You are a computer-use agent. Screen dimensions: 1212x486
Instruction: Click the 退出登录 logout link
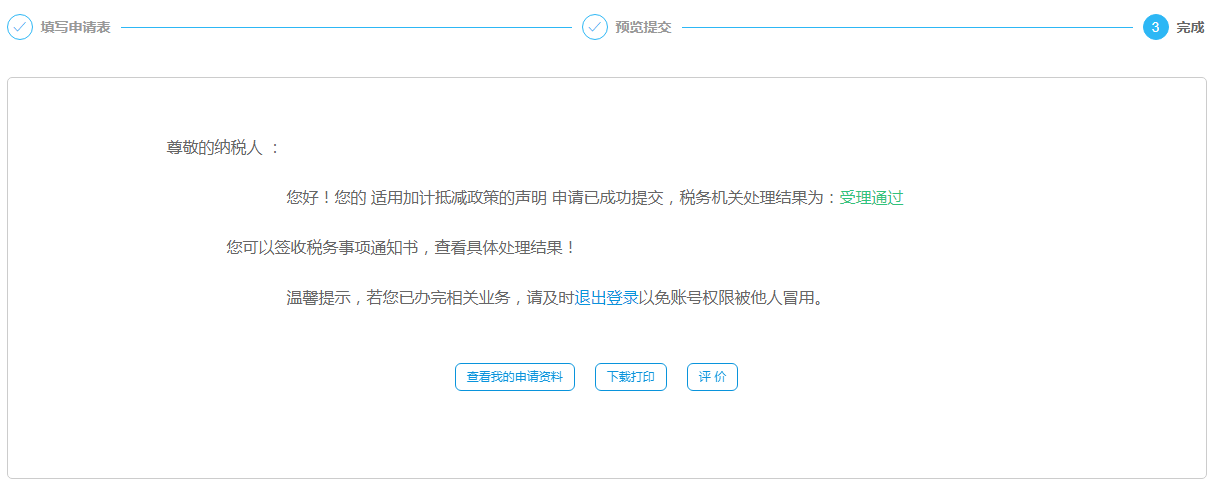pos(606,298)
